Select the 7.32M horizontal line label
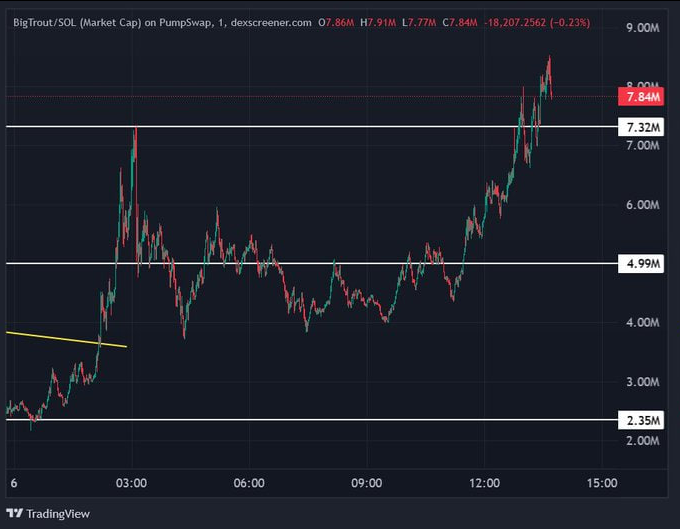The width and height of the screenshot is (680, 529). (x=641, y=127)
